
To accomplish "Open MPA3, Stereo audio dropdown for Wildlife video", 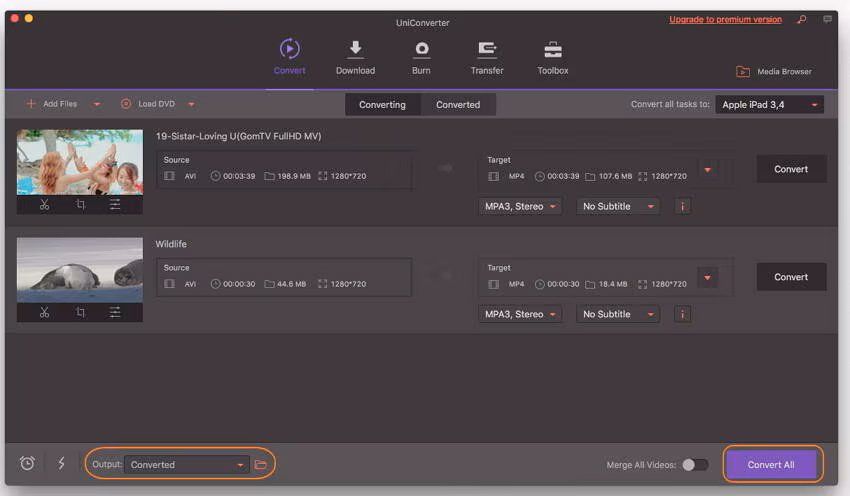I will [x=520, y=314].
